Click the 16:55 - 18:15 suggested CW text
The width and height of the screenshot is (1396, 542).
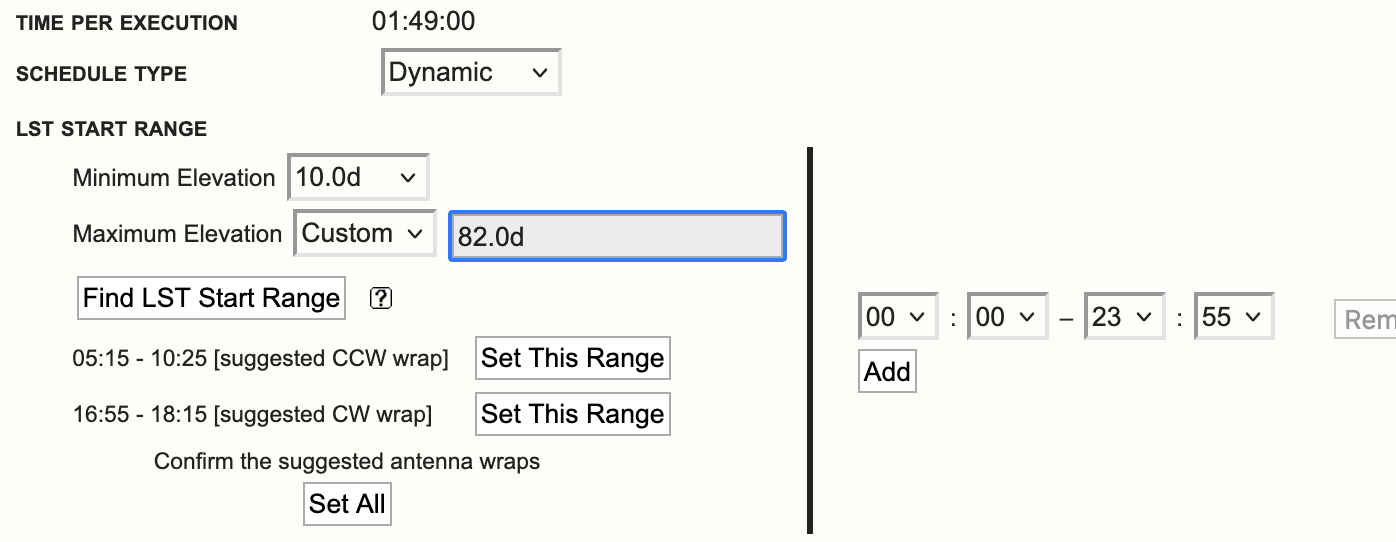pos(252,414)
